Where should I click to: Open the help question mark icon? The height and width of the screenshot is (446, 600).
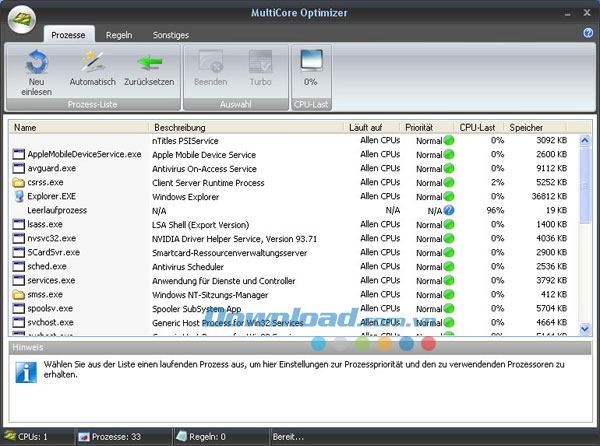[588, 33]
